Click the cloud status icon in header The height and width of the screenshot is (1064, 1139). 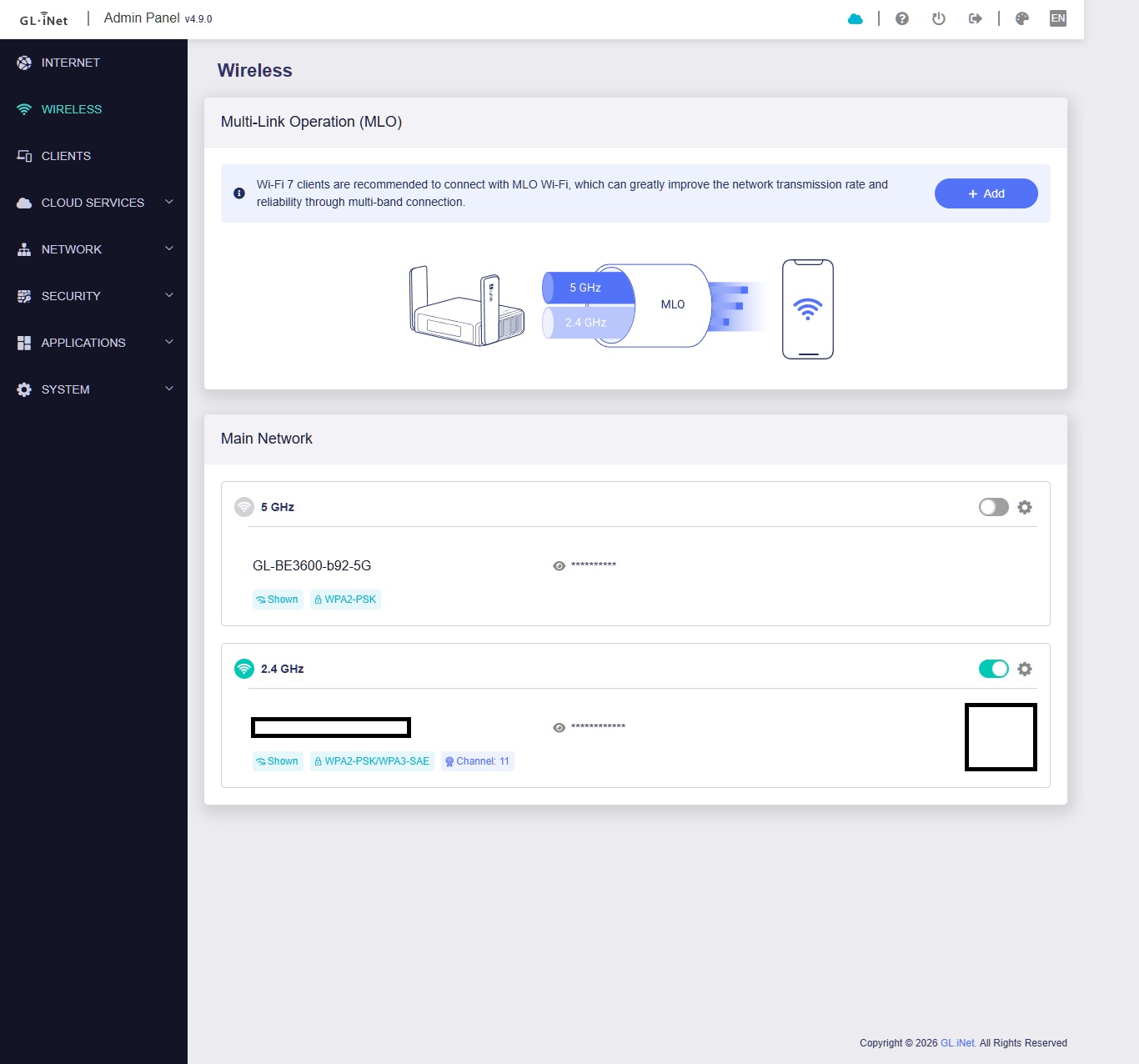[855, 18]
